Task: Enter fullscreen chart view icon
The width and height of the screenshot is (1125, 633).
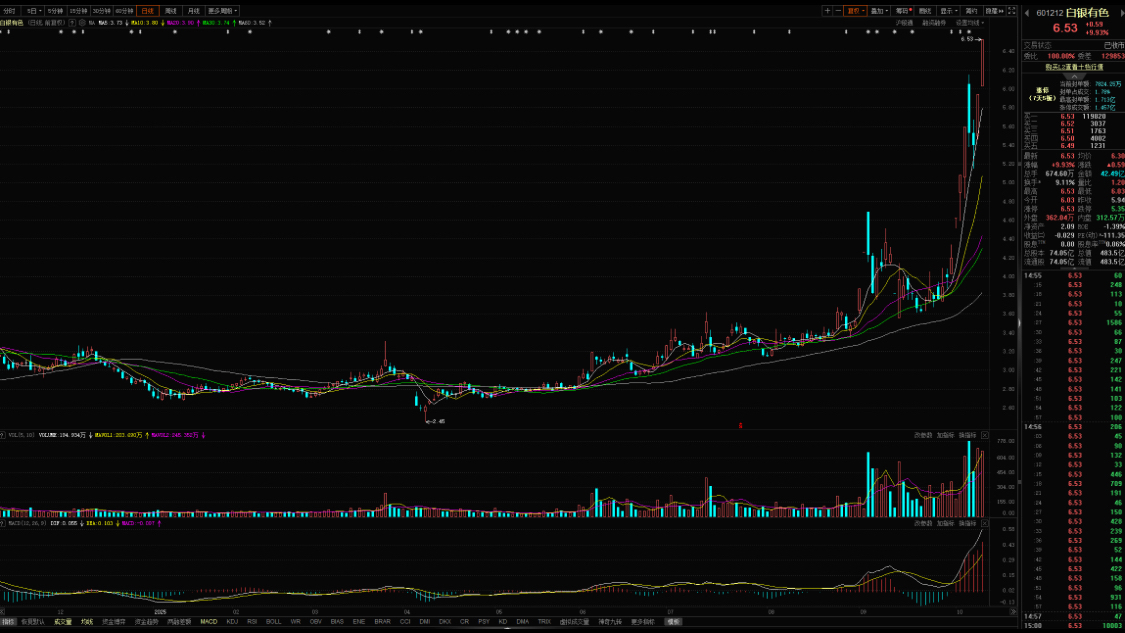Action: 1012,11
